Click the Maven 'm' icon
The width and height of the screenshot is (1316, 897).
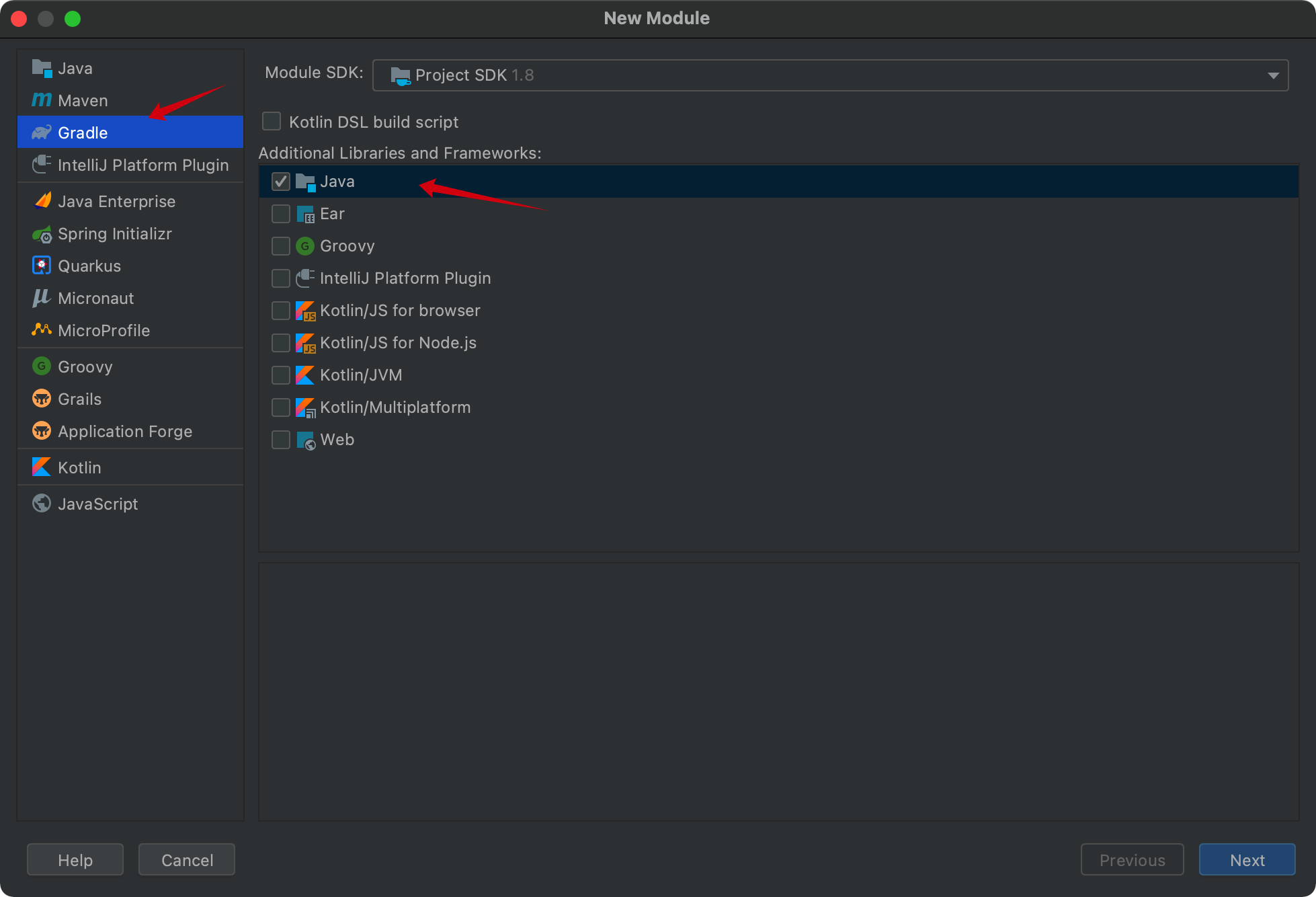[42, 100]
